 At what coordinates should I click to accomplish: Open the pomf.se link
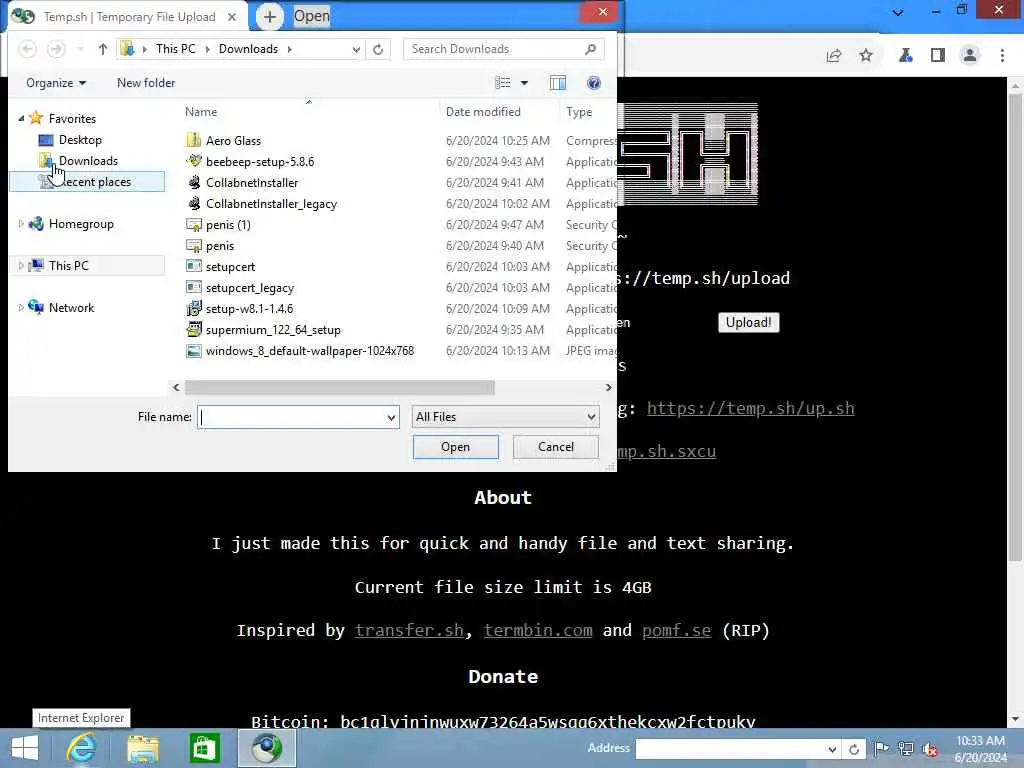point(677,630)
